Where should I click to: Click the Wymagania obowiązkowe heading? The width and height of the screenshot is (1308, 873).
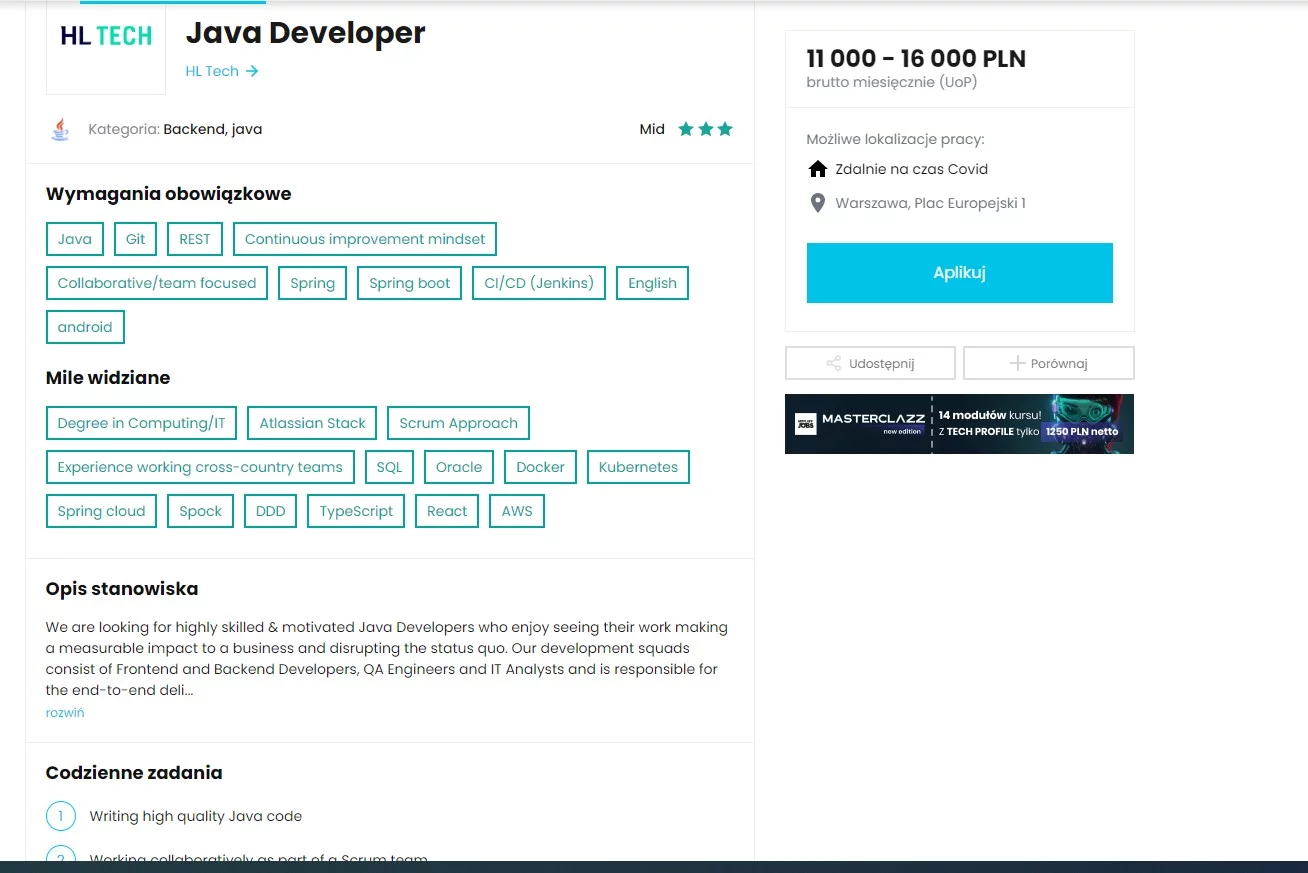click(x=169, y=194)
